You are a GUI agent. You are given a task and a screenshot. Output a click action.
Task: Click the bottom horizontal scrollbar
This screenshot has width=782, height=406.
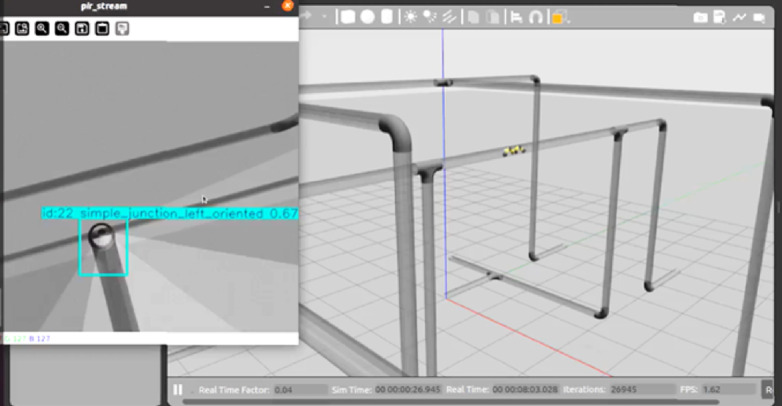pos(451,402)
